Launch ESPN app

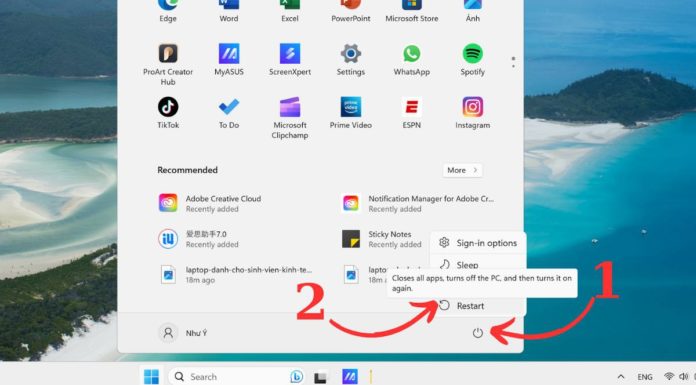tap(411, 113)
